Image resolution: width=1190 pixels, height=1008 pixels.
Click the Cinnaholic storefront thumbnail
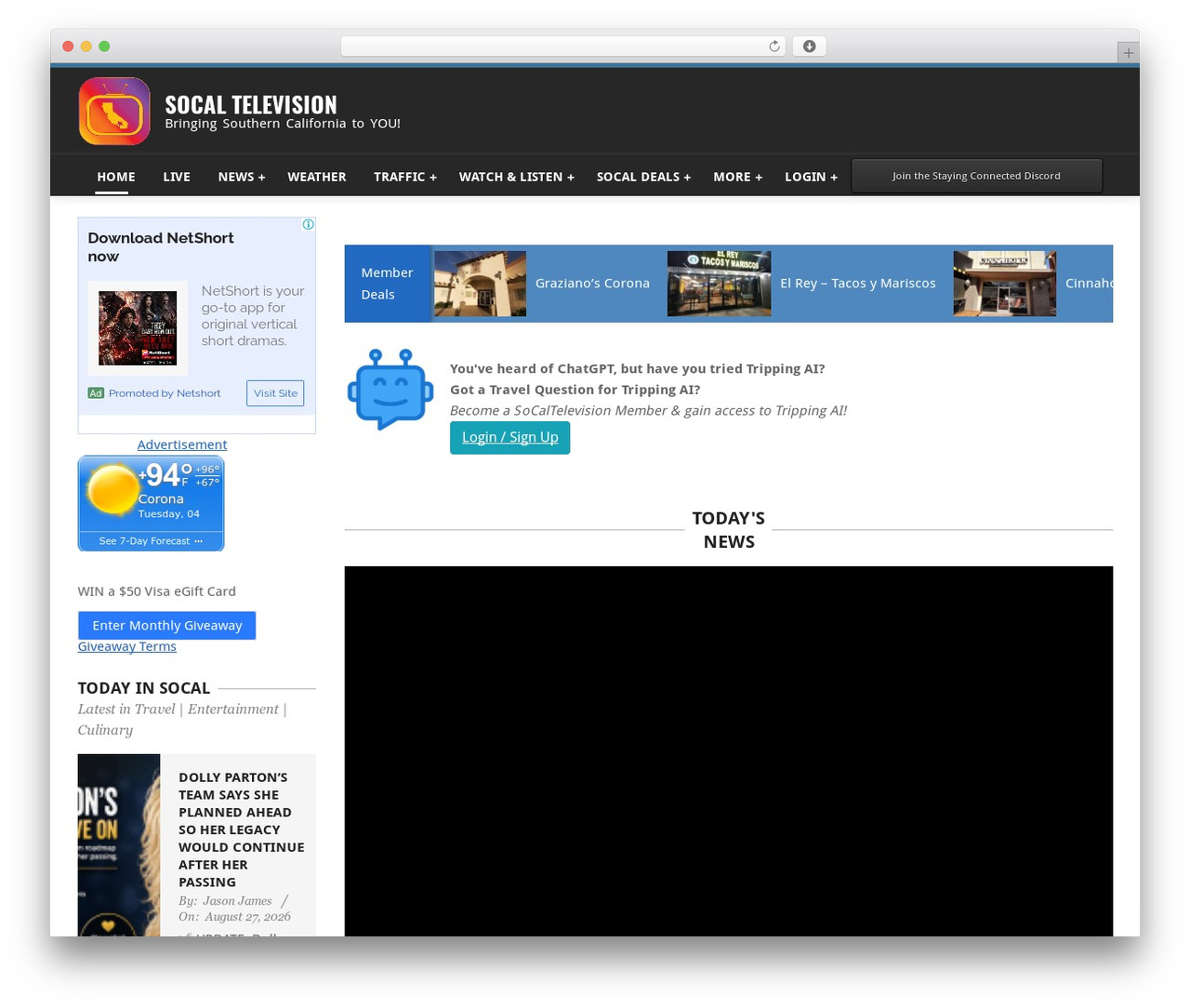point(1005,284)
